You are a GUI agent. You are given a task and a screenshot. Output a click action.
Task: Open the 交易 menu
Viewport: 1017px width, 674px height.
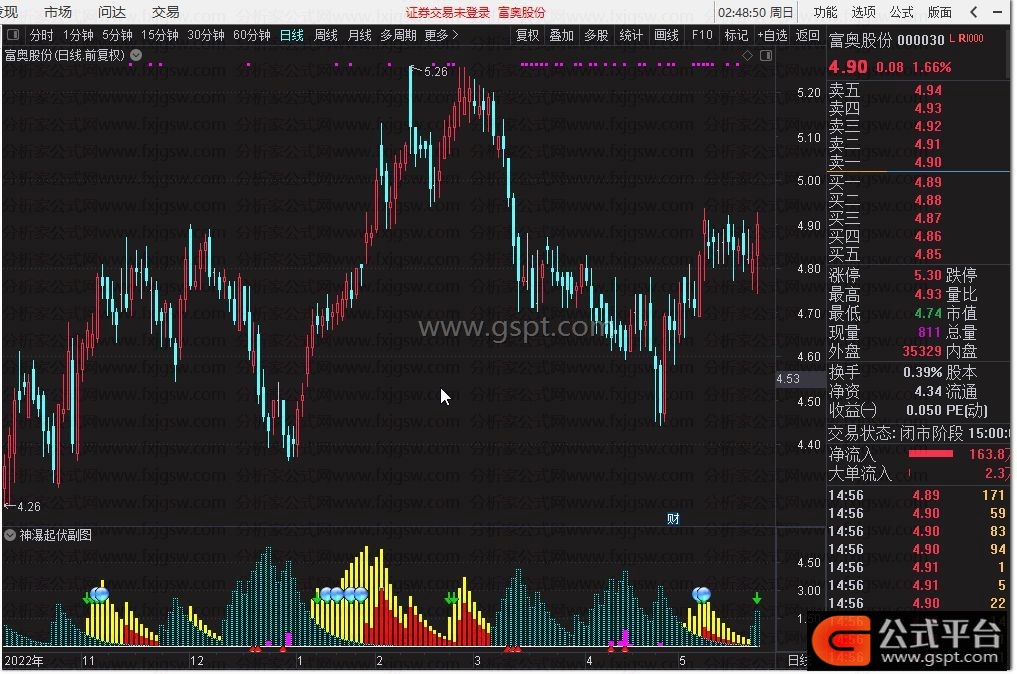click(165, 12)
